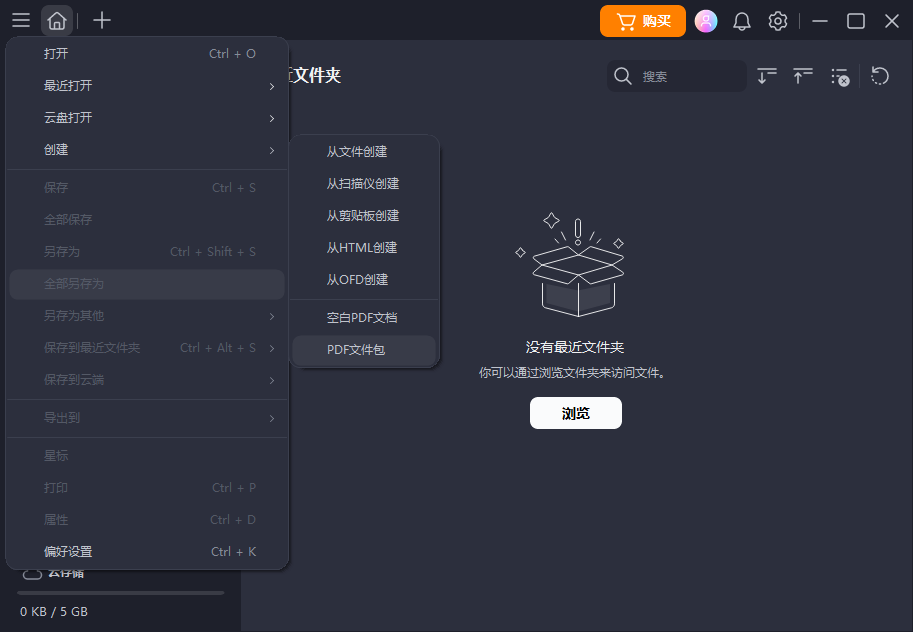Clear the recent folder list
The image size is (913, 632).
pos(840,76)
